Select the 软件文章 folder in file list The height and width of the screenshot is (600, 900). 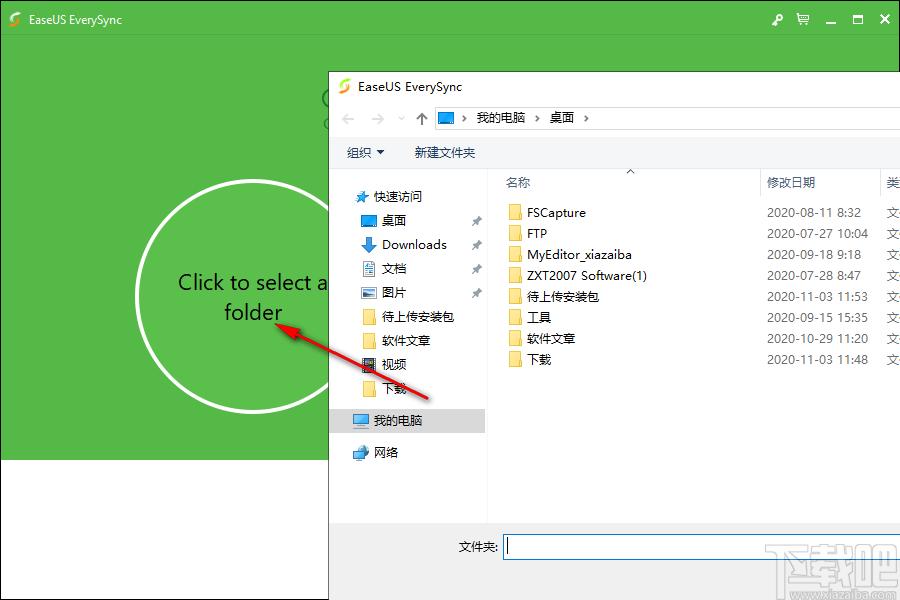(x=550, y=339)
